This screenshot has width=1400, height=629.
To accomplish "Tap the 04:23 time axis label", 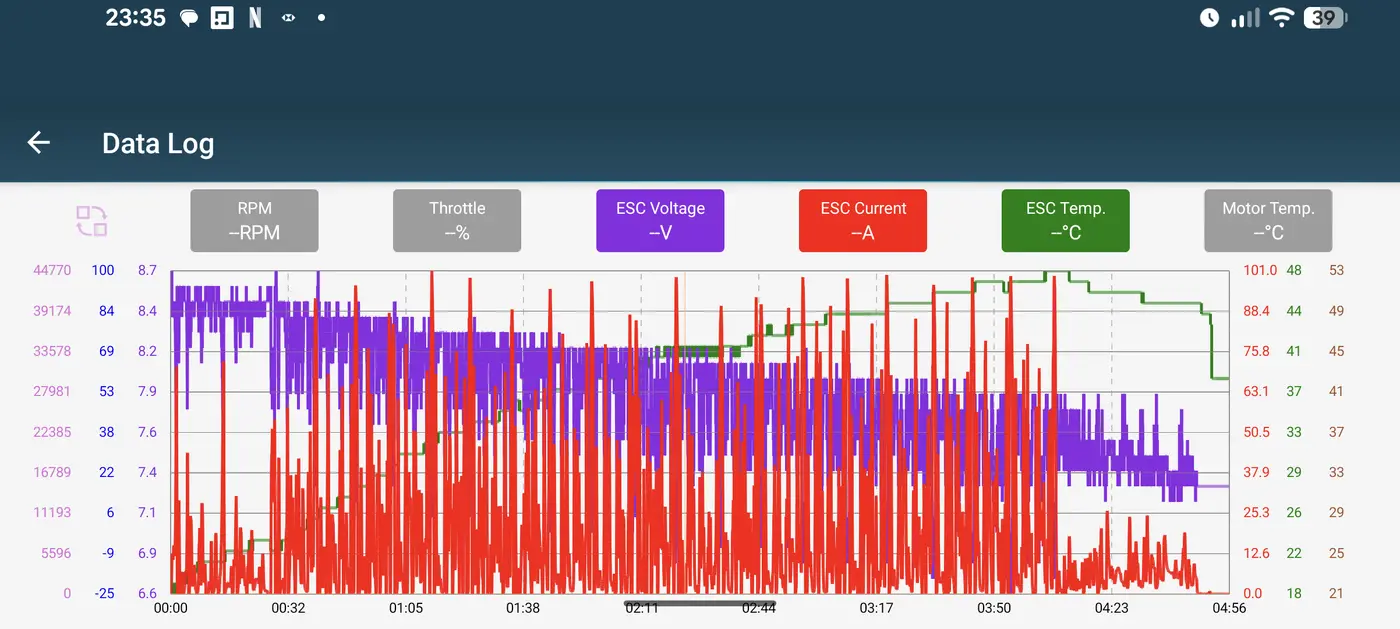I will point(1111,608).
